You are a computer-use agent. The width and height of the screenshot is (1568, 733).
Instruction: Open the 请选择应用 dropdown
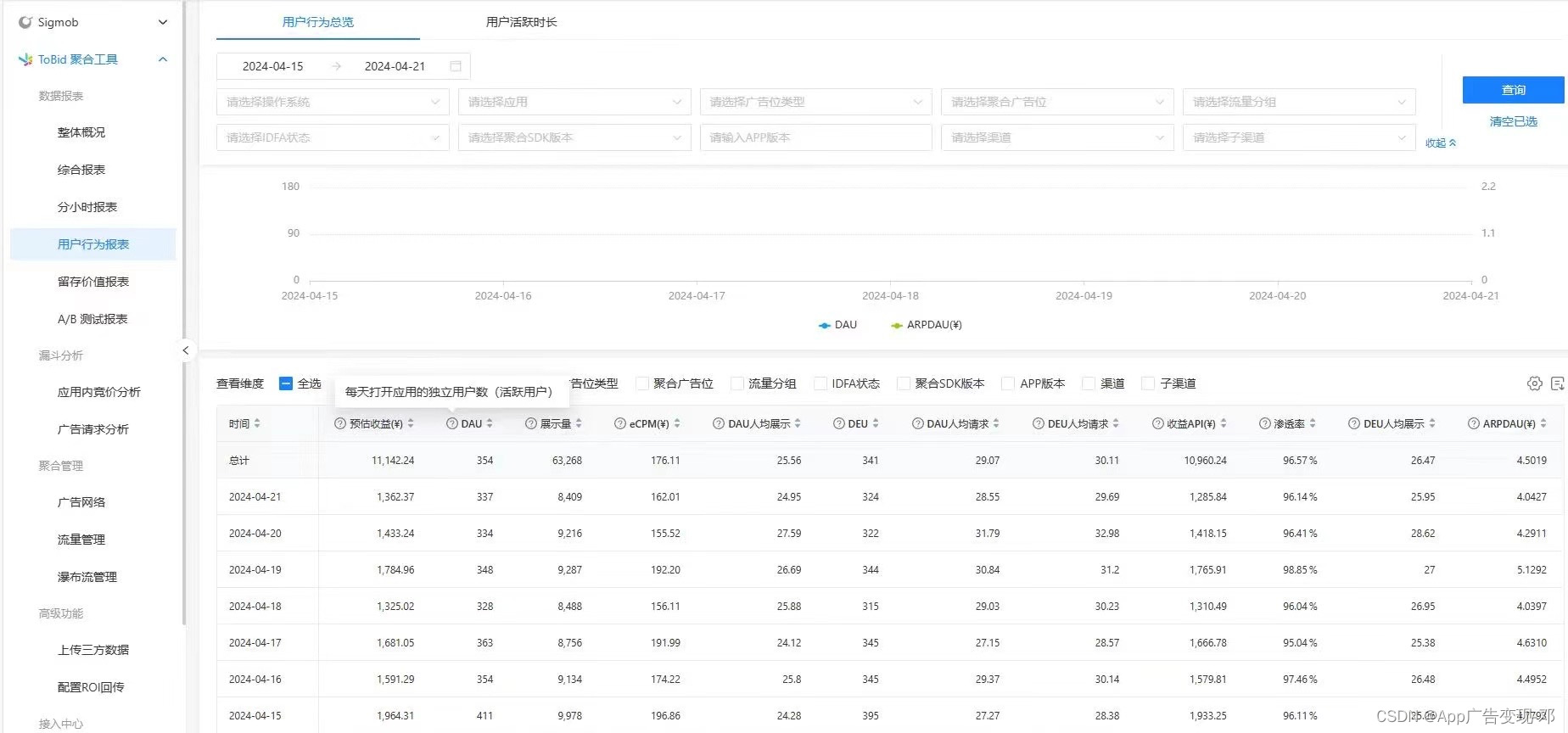574,102
